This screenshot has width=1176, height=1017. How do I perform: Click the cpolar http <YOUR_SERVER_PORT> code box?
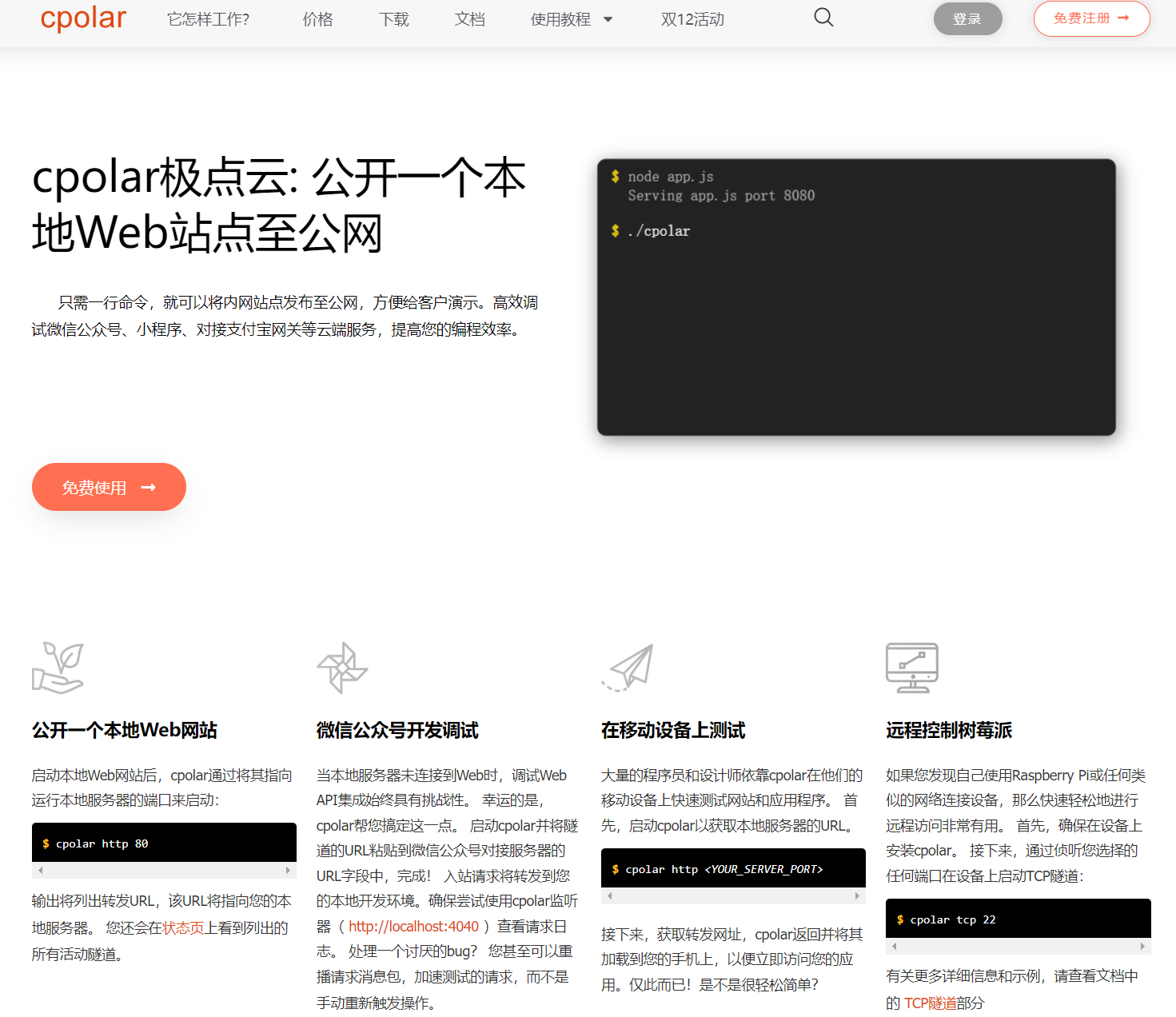pos(733,868)
